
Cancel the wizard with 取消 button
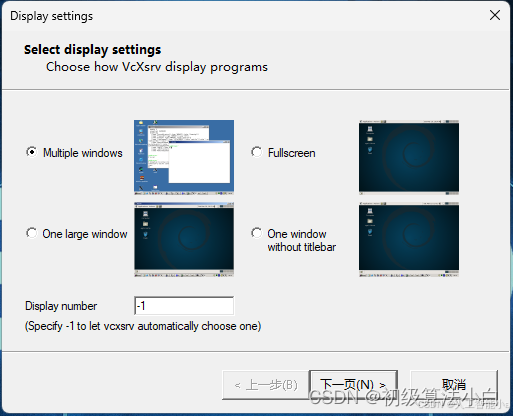454,385
